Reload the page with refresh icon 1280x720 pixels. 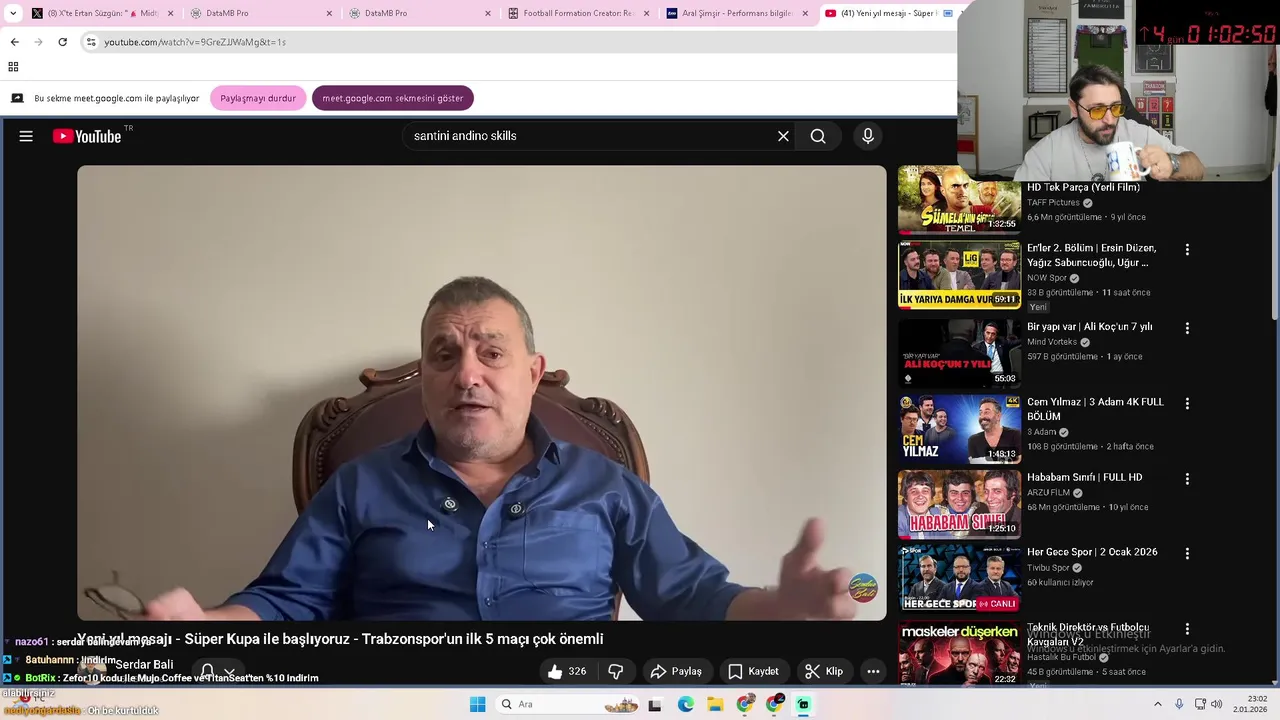62,42
